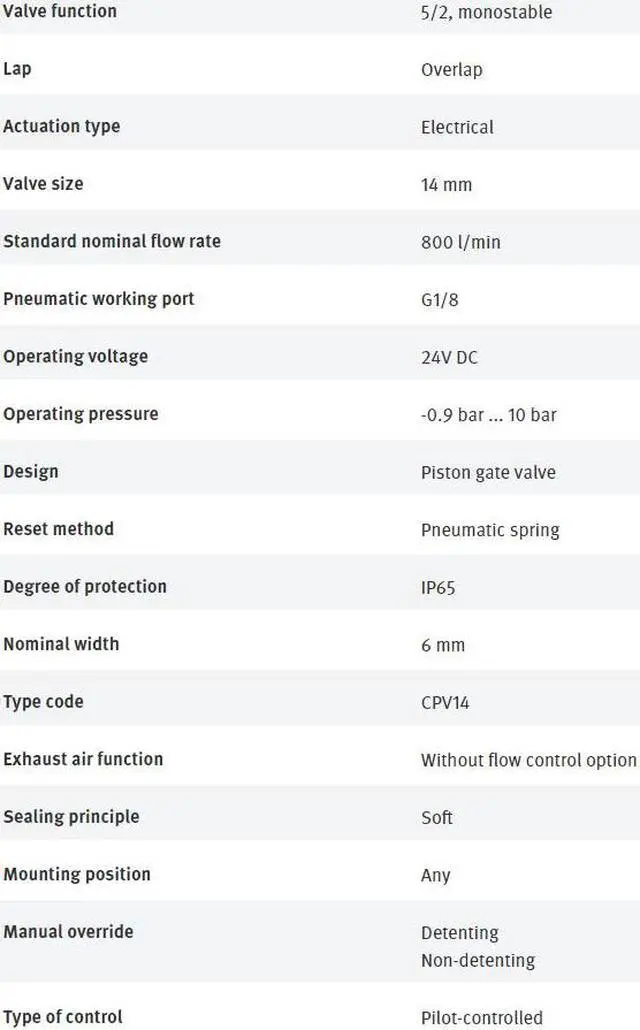
Task: Click the "G1/8" working port value
Action: tap(440, 299)
